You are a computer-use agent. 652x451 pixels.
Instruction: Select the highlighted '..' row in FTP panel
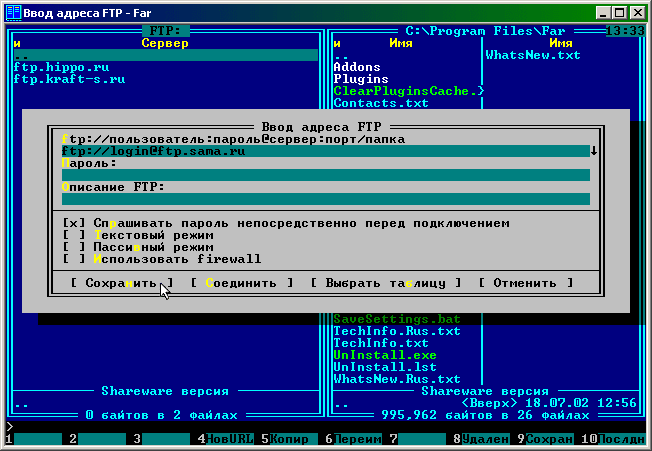point(165,55)
